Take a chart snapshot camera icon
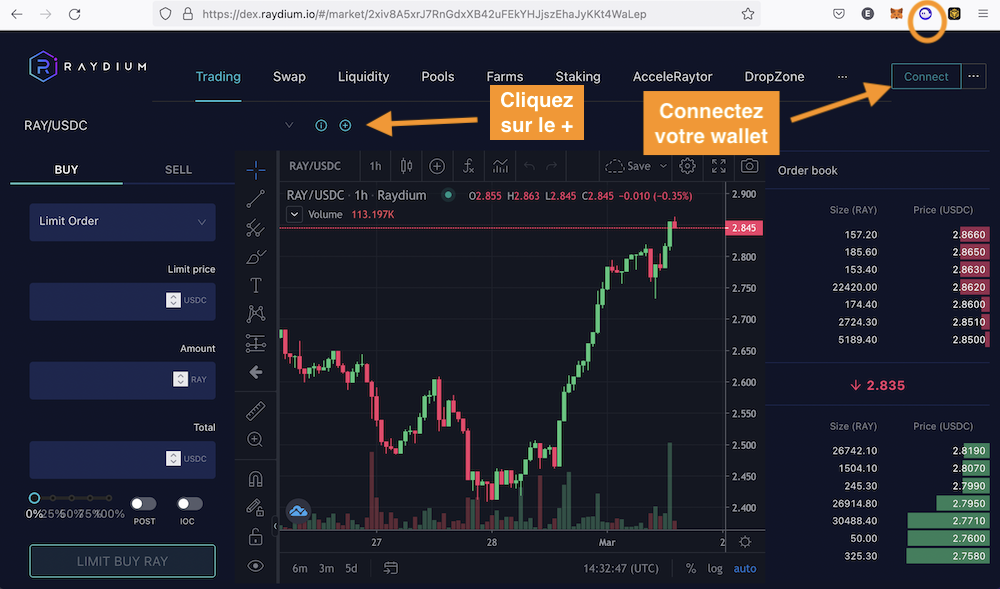1000x589 pixels. tap(749, 166)
